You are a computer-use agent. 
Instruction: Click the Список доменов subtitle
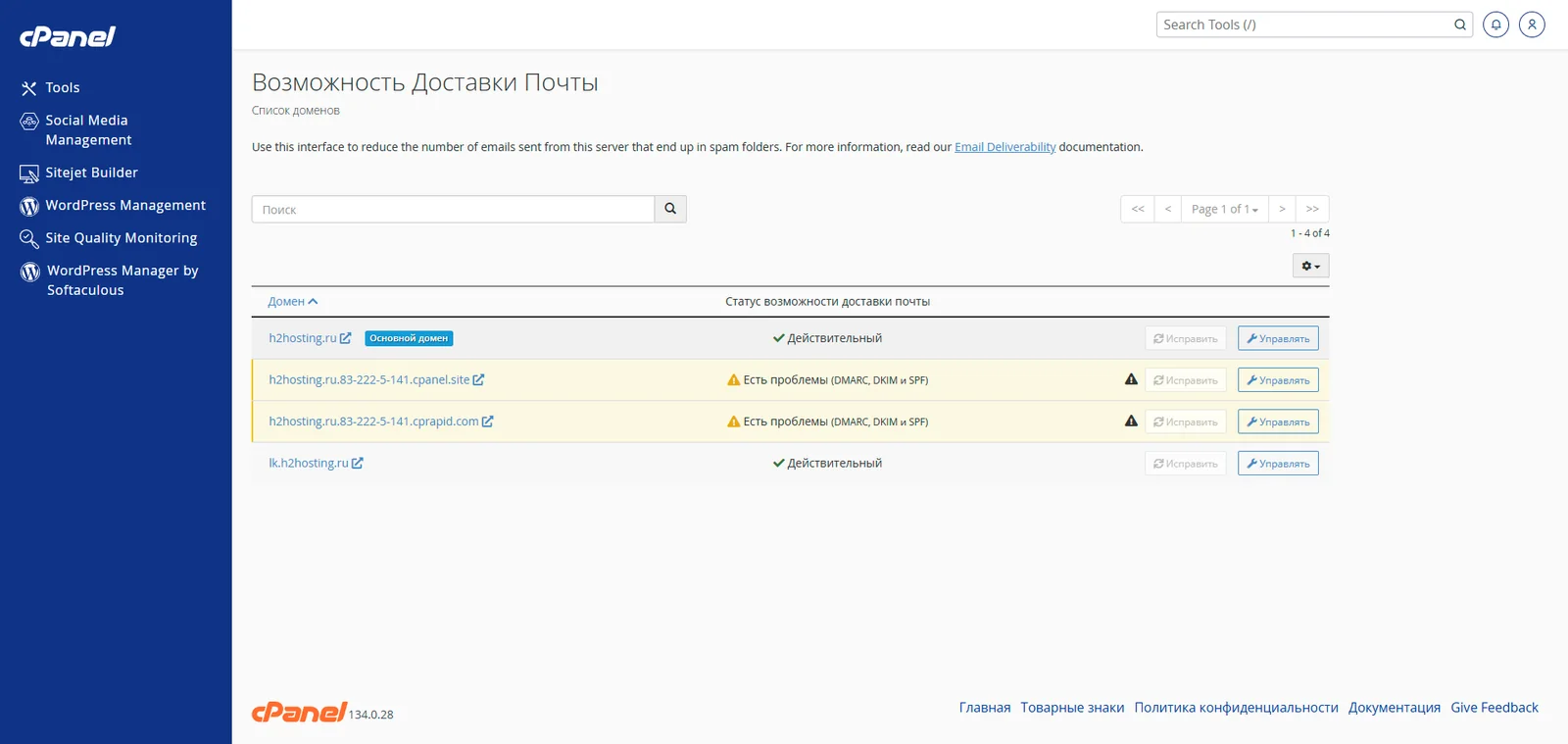(x=296, y=111)
